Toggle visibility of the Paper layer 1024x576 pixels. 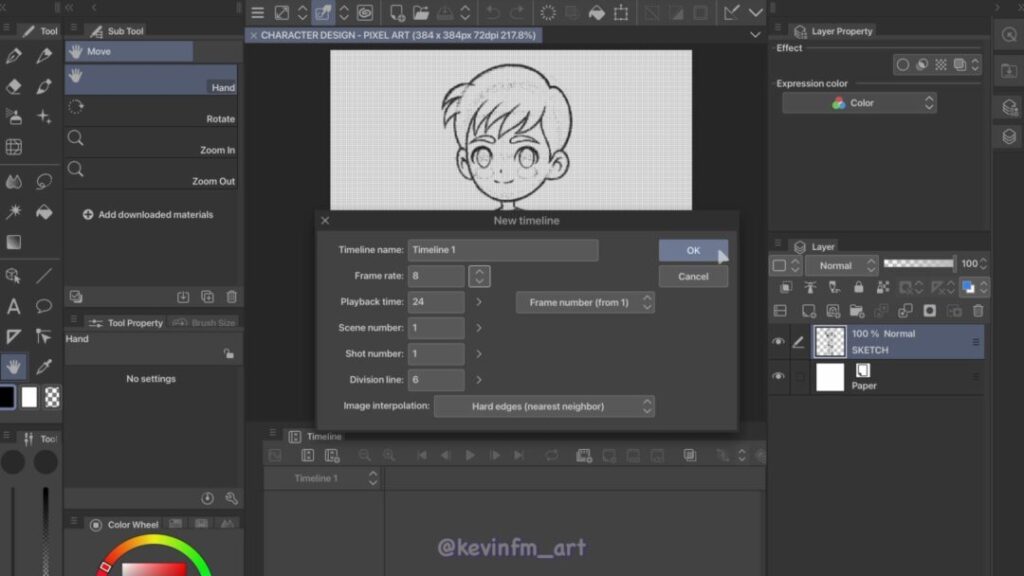(778, 377)
